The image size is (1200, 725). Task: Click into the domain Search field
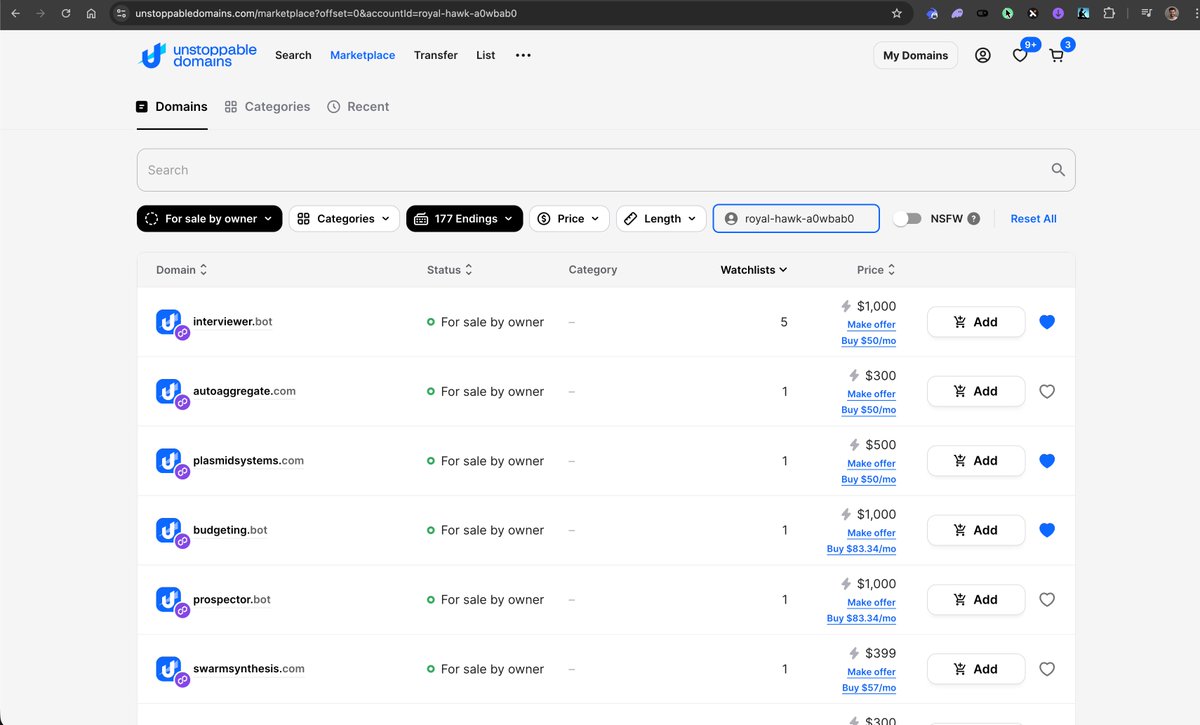point(606,170)
